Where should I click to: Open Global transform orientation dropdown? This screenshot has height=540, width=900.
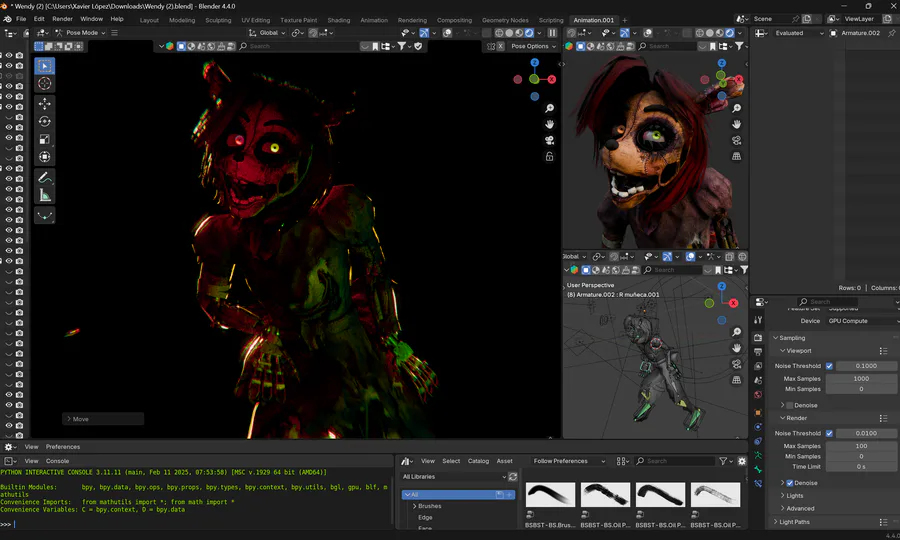click(266, 33)
